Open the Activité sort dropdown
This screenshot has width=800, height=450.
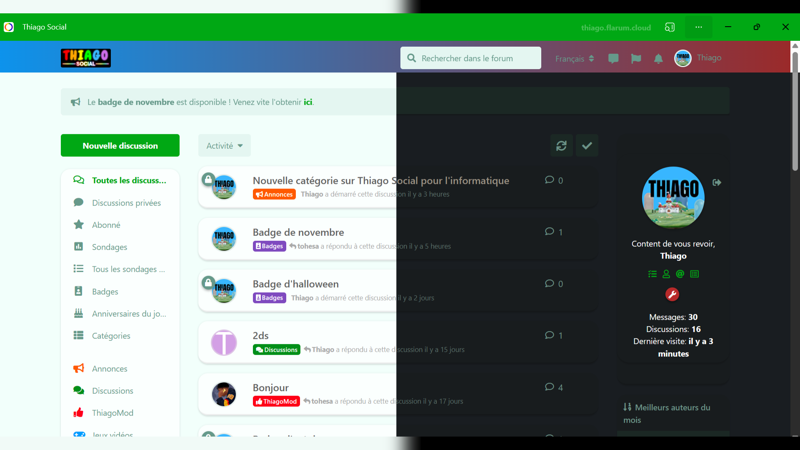(224, 146)
